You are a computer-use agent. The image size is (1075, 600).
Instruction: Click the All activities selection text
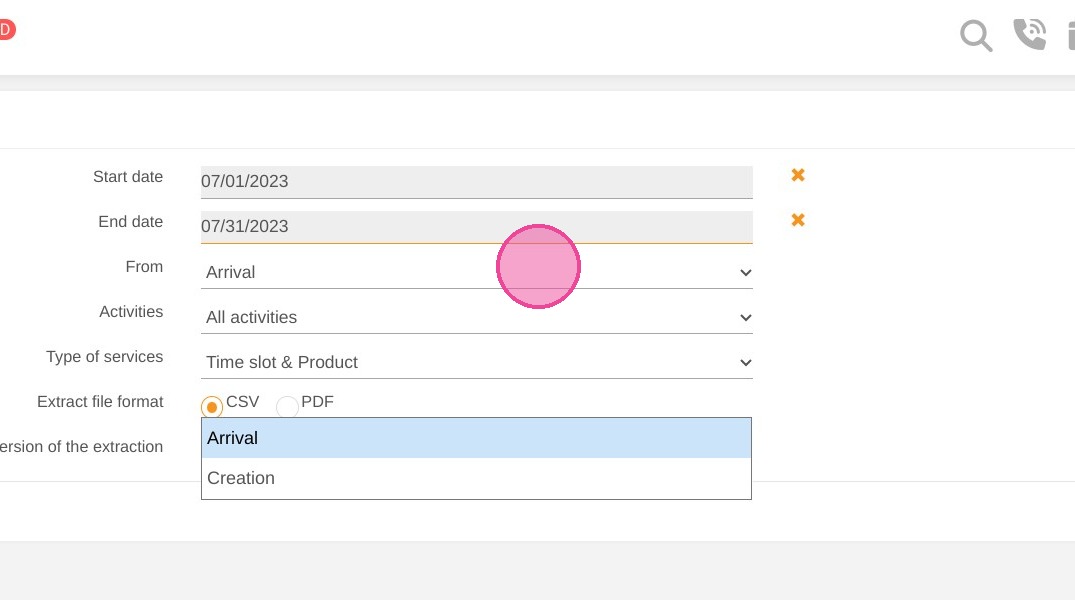[x=252, y=317]
